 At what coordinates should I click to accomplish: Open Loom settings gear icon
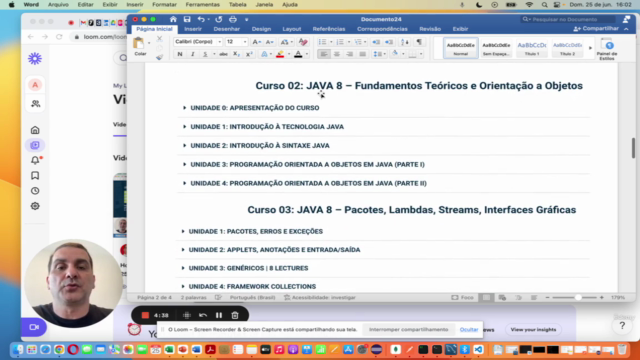(35, 206)
